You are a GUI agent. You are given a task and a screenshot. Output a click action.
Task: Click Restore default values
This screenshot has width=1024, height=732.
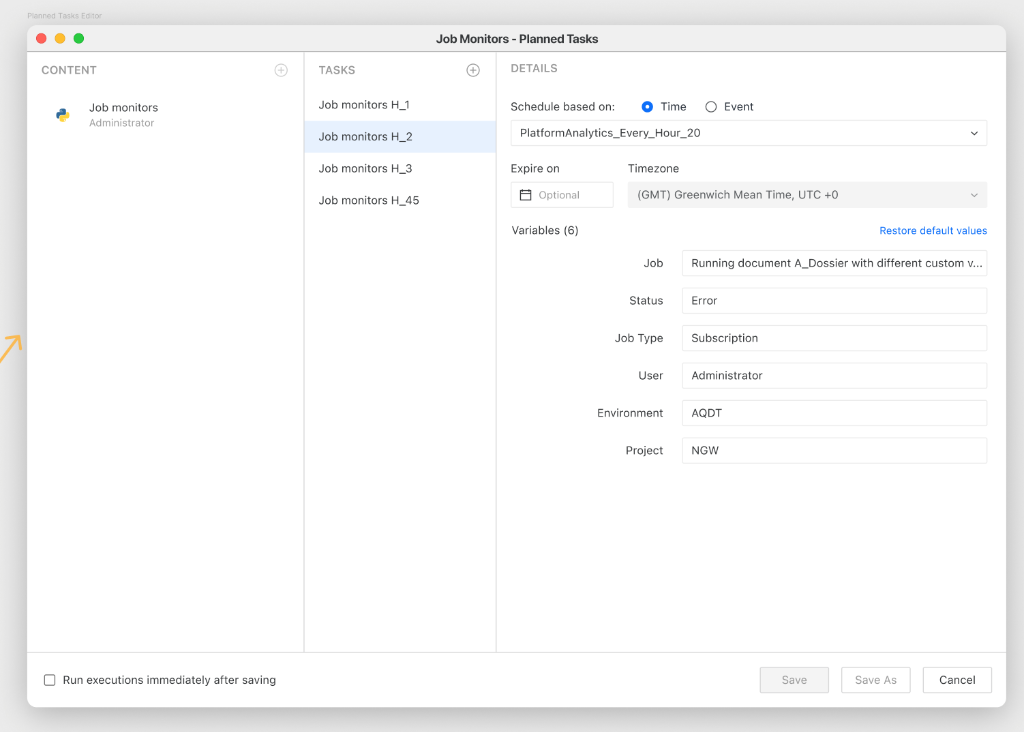coord(932,230)
